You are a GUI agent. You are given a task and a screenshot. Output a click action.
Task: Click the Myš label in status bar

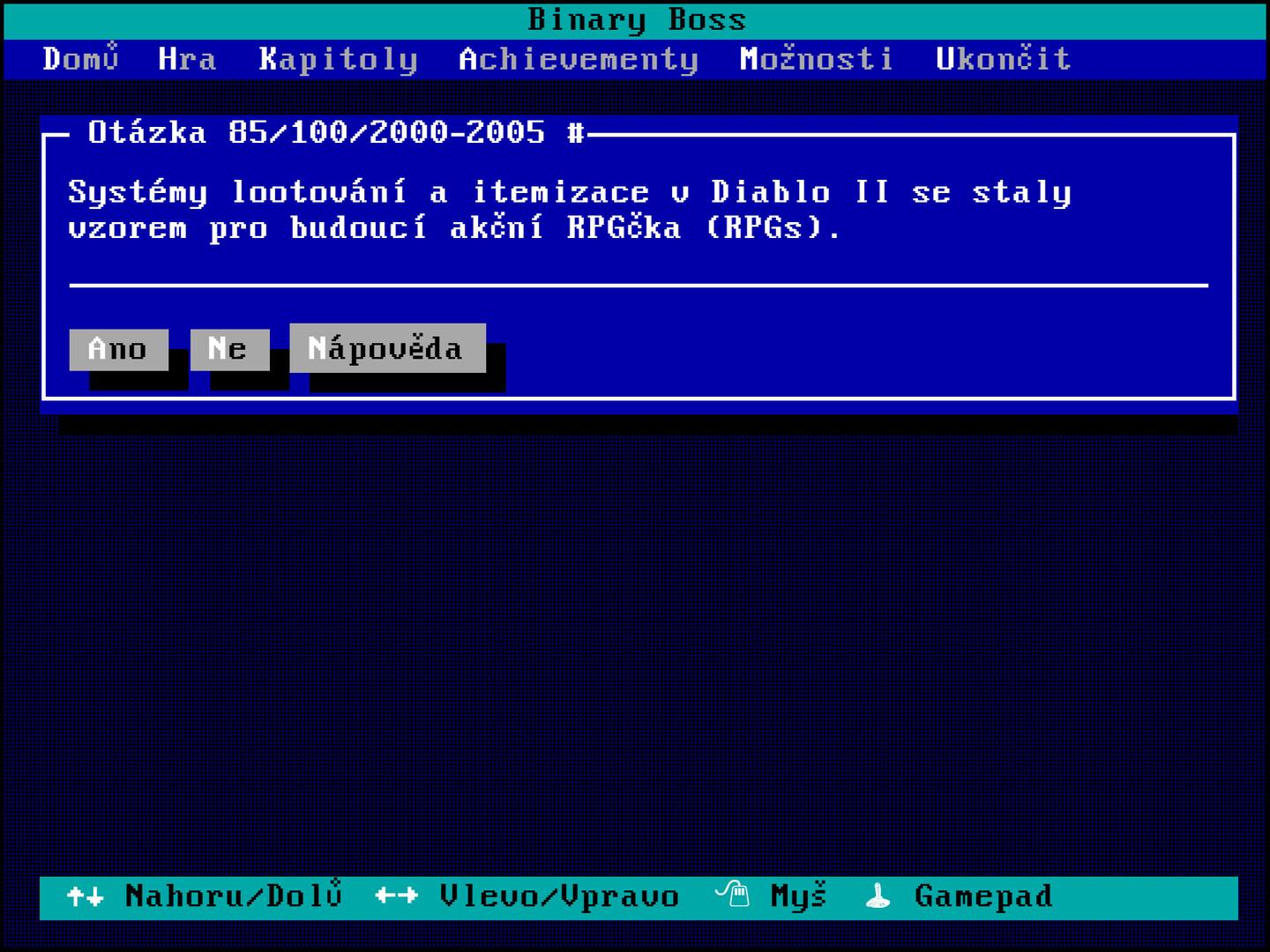pyautogui.click(x=798, y=896)
